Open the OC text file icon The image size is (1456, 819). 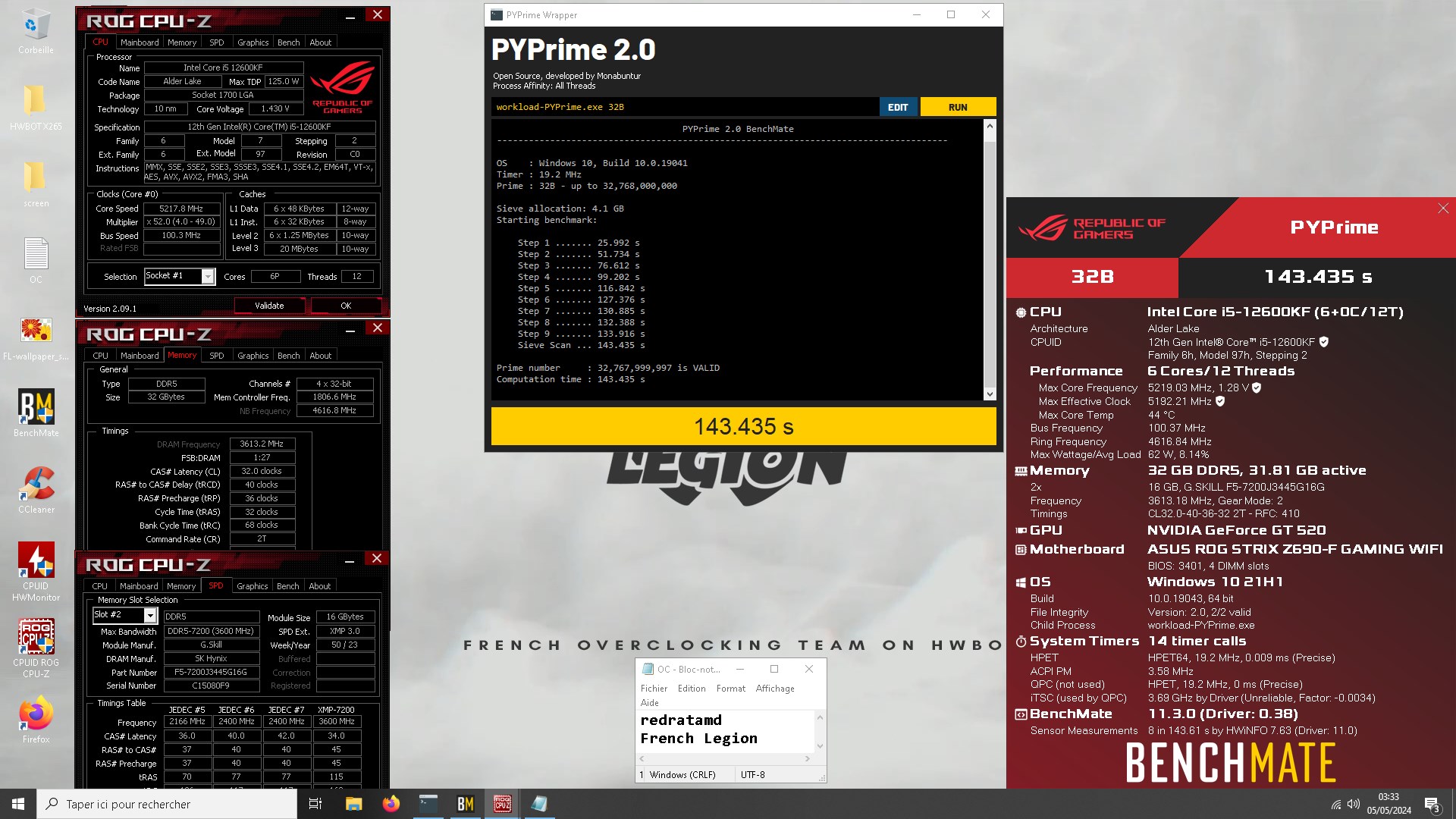click(x=36, y=260)
